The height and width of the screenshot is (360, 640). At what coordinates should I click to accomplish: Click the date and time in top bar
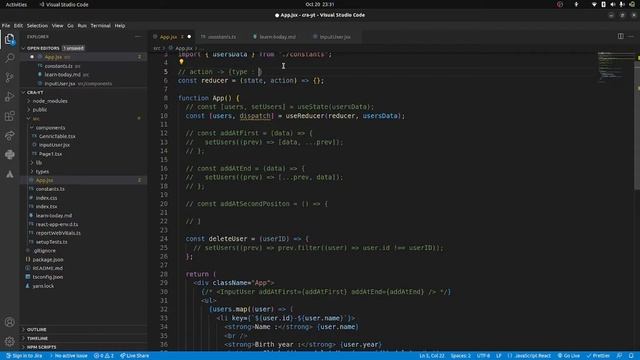click(x=320, y=4)
